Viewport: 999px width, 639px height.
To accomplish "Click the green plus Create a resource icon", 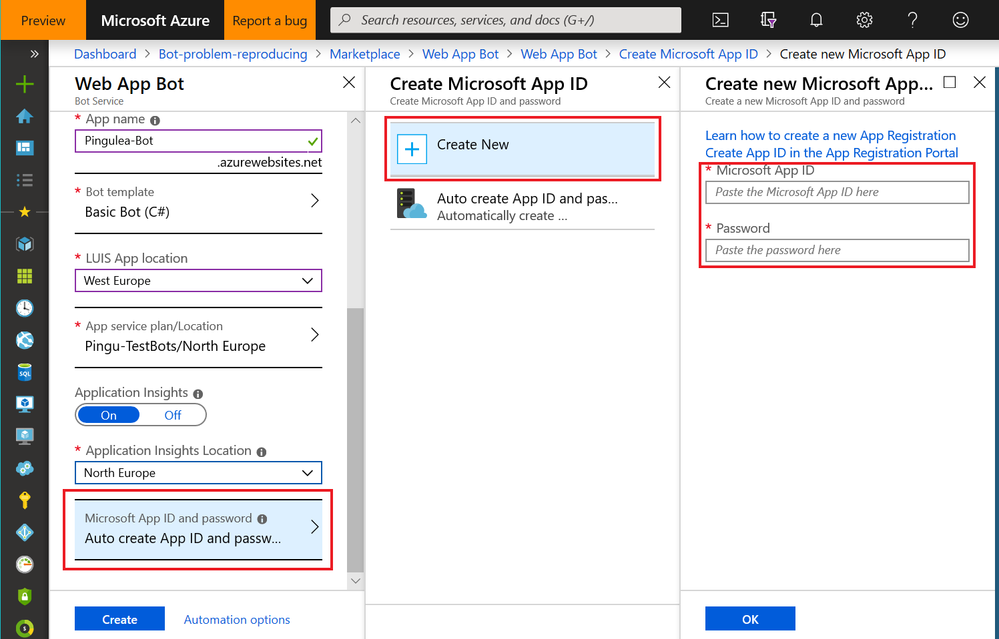I will point(24,84).
